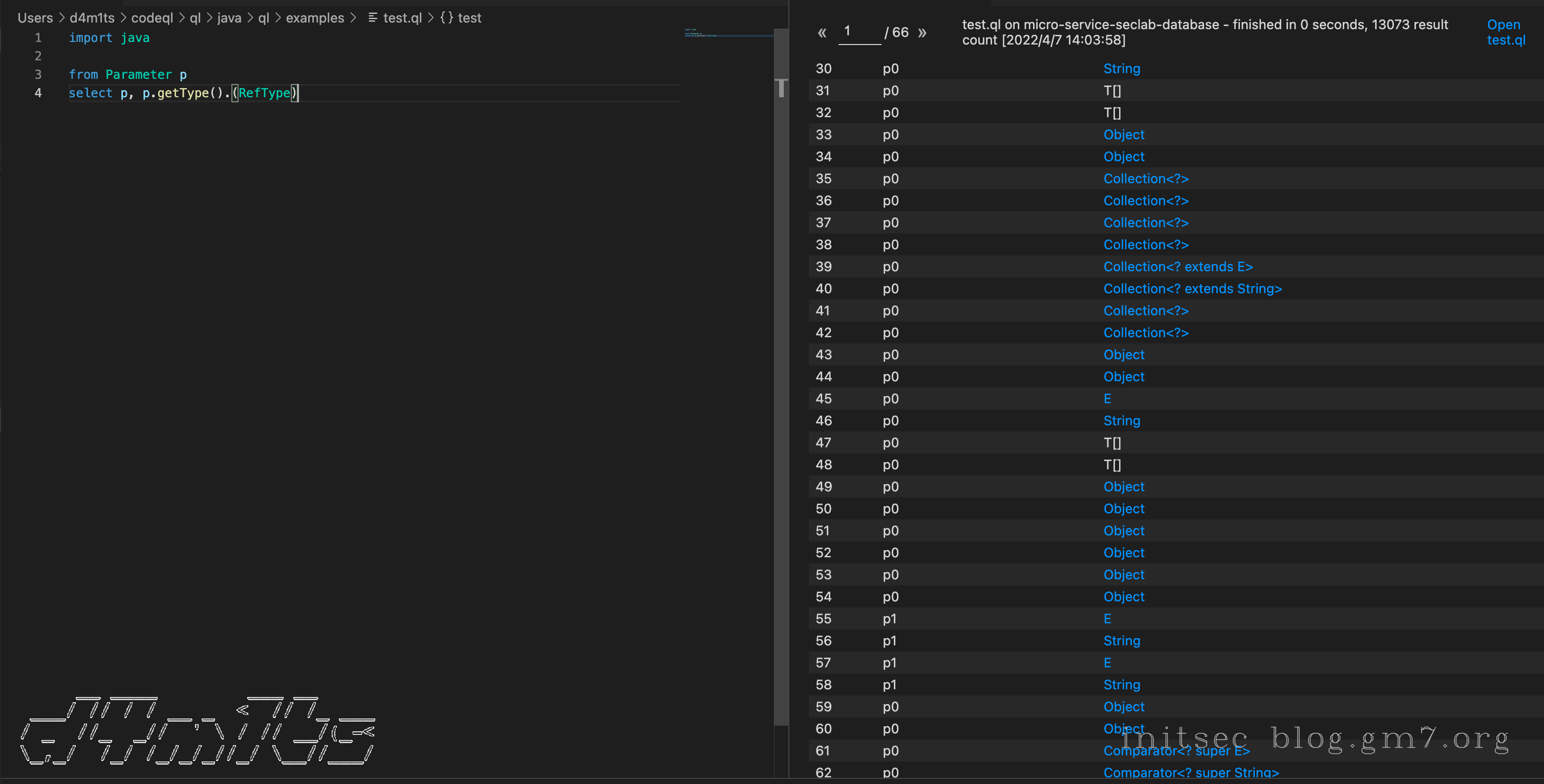The height and width of the screenshot is (784, 1544).
Task: Click line number 4 in gutter
Action: (x=38, y=93)
